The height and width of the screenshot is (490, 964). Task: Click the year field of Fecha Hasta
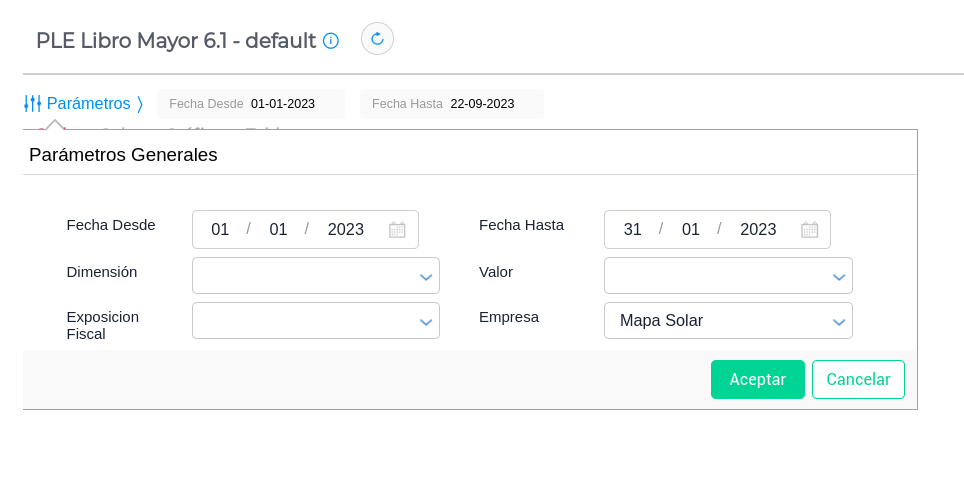pos(758,230)
